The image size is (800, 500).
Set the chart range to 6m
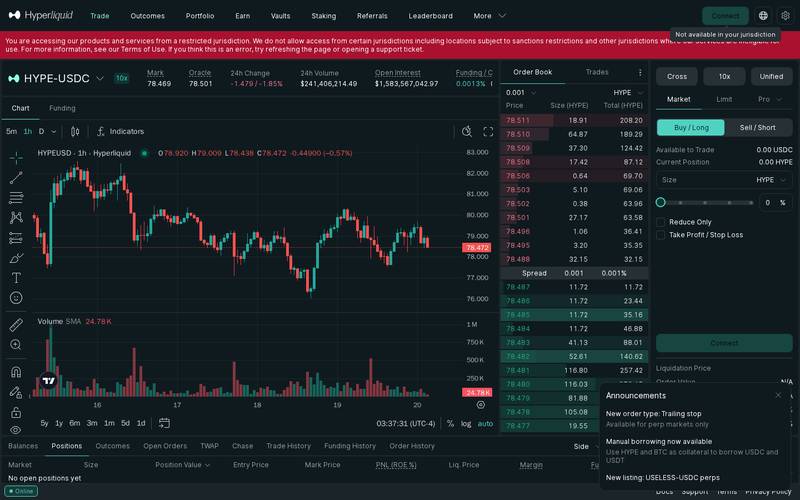(x=74, y=423)
